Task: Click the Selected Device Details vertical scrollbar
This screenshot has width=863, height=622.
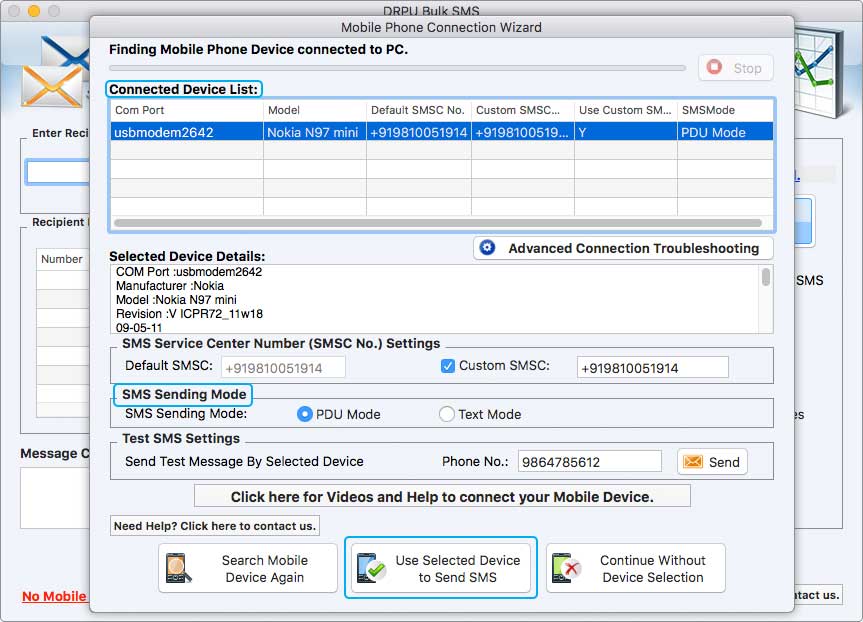Action: coord(766,277)
